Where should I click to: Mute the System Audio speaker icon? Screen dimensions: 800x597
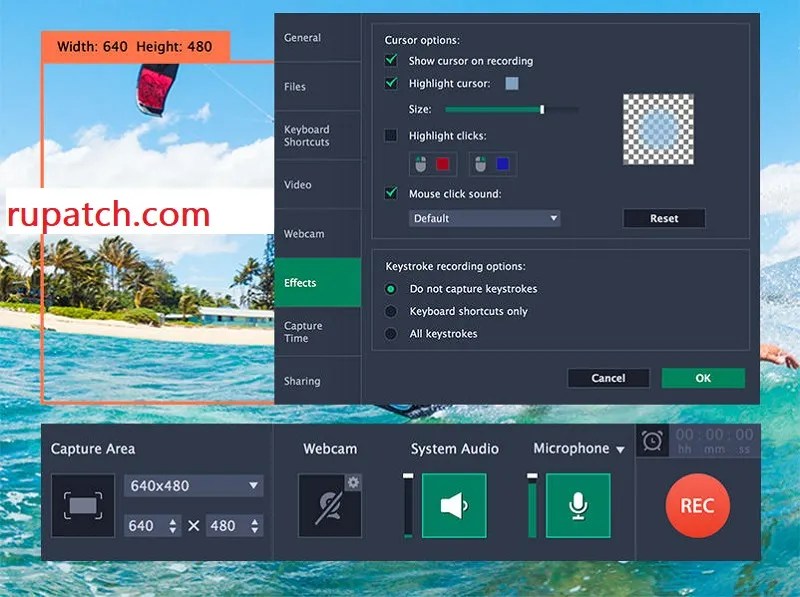[455, 506]
